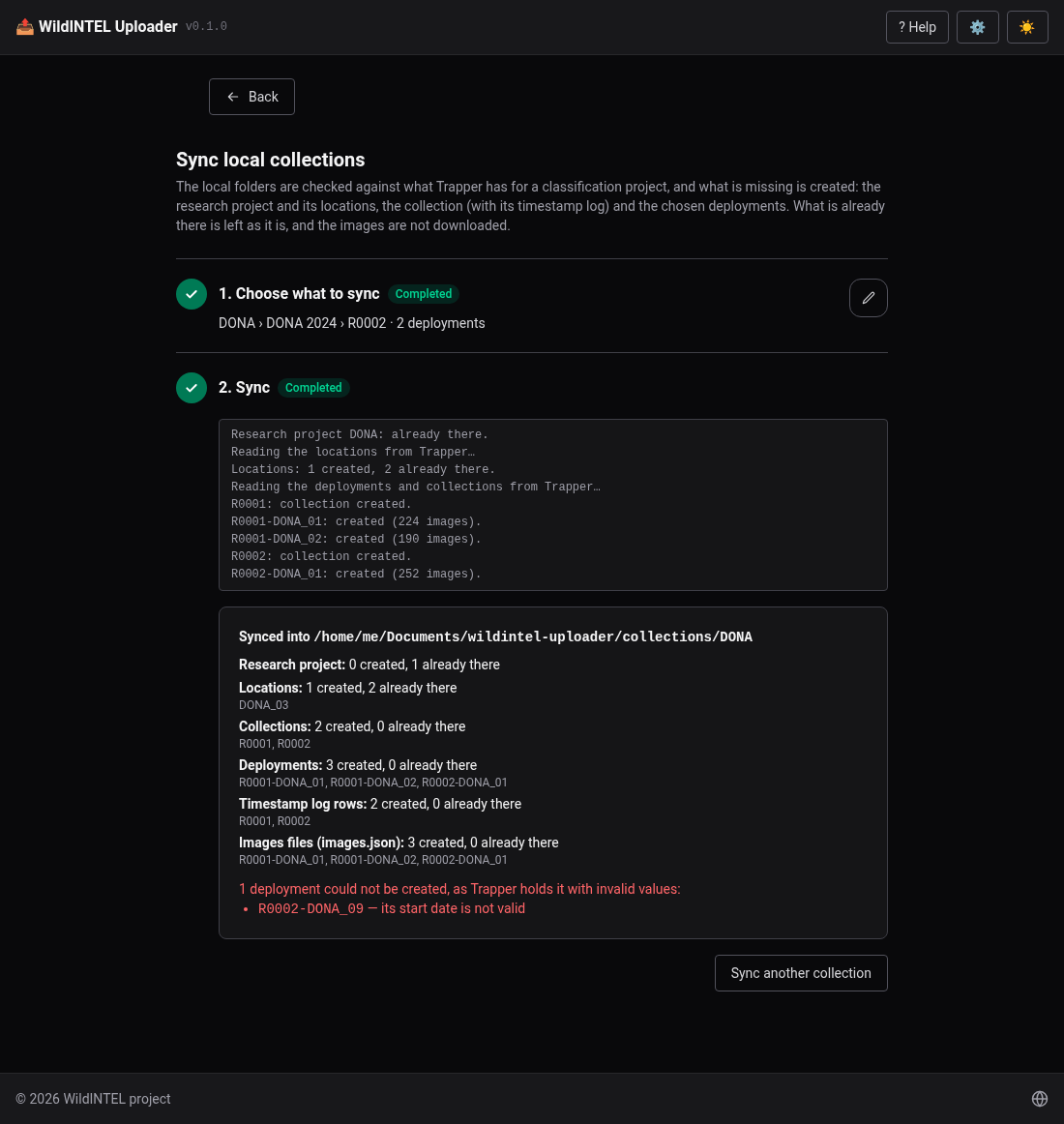Screen dimensions: 1064x1124
Task: Click Sync another collection button
Action: (801, 973)
